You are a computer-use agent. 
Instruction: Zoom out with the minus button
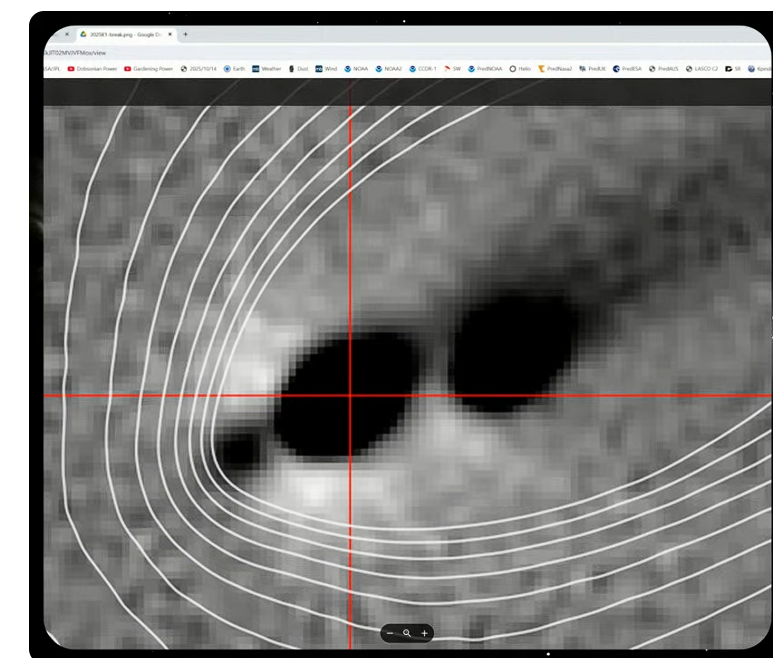pos(390,633)
